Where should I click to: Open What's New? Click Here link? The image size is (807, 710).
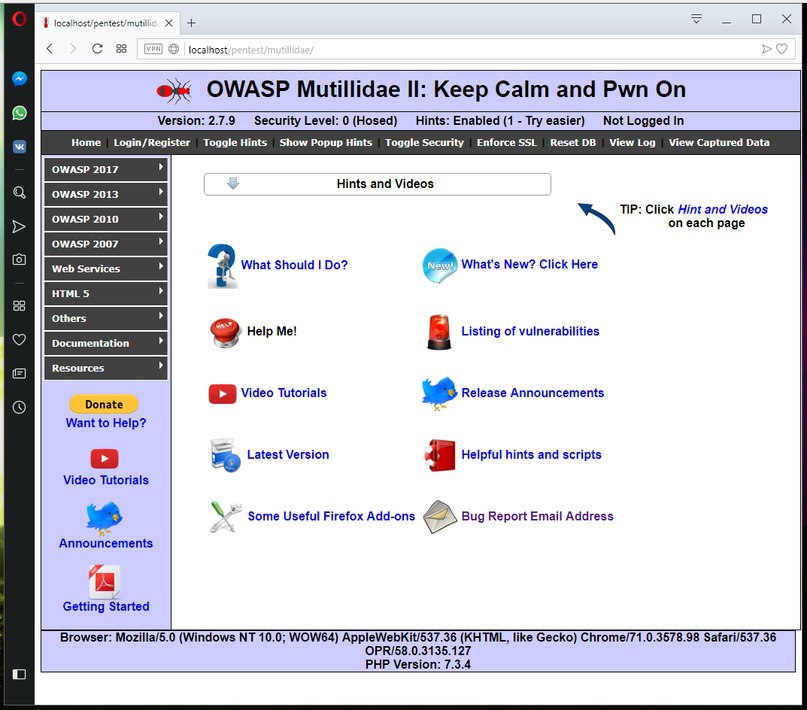pyautogui.click(x=530, y=264)
